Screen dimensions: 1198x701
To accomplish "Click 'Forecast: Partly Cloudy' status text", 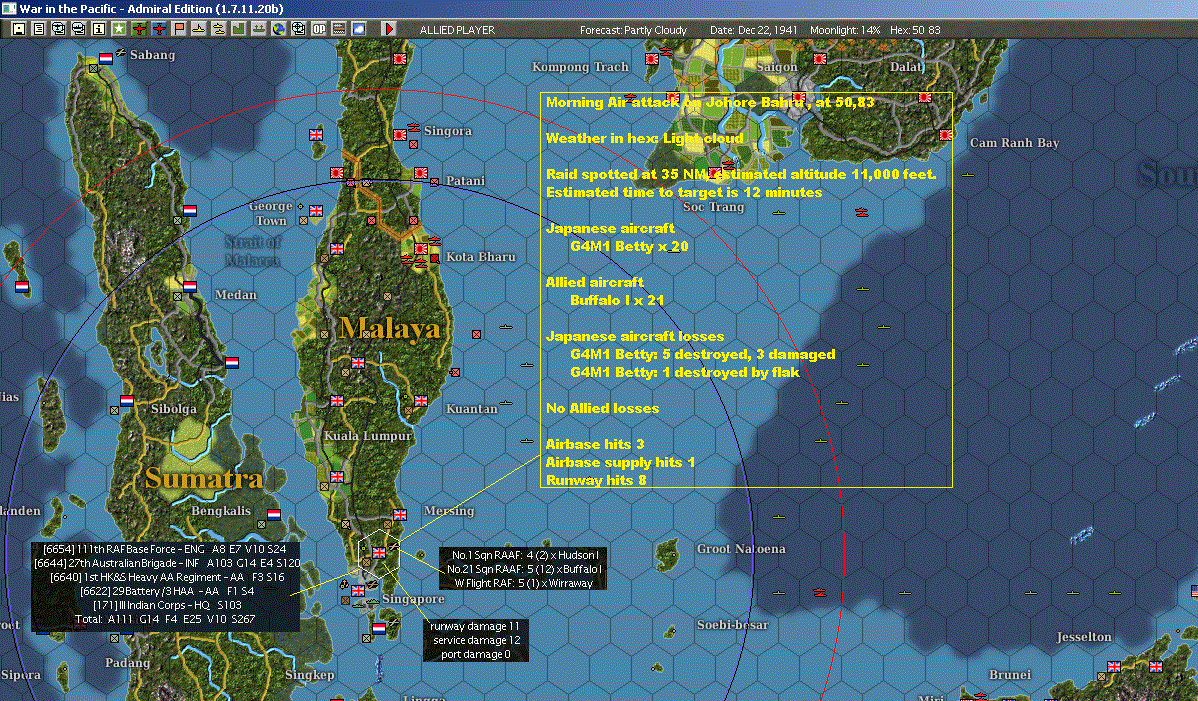I will point(633,30).
